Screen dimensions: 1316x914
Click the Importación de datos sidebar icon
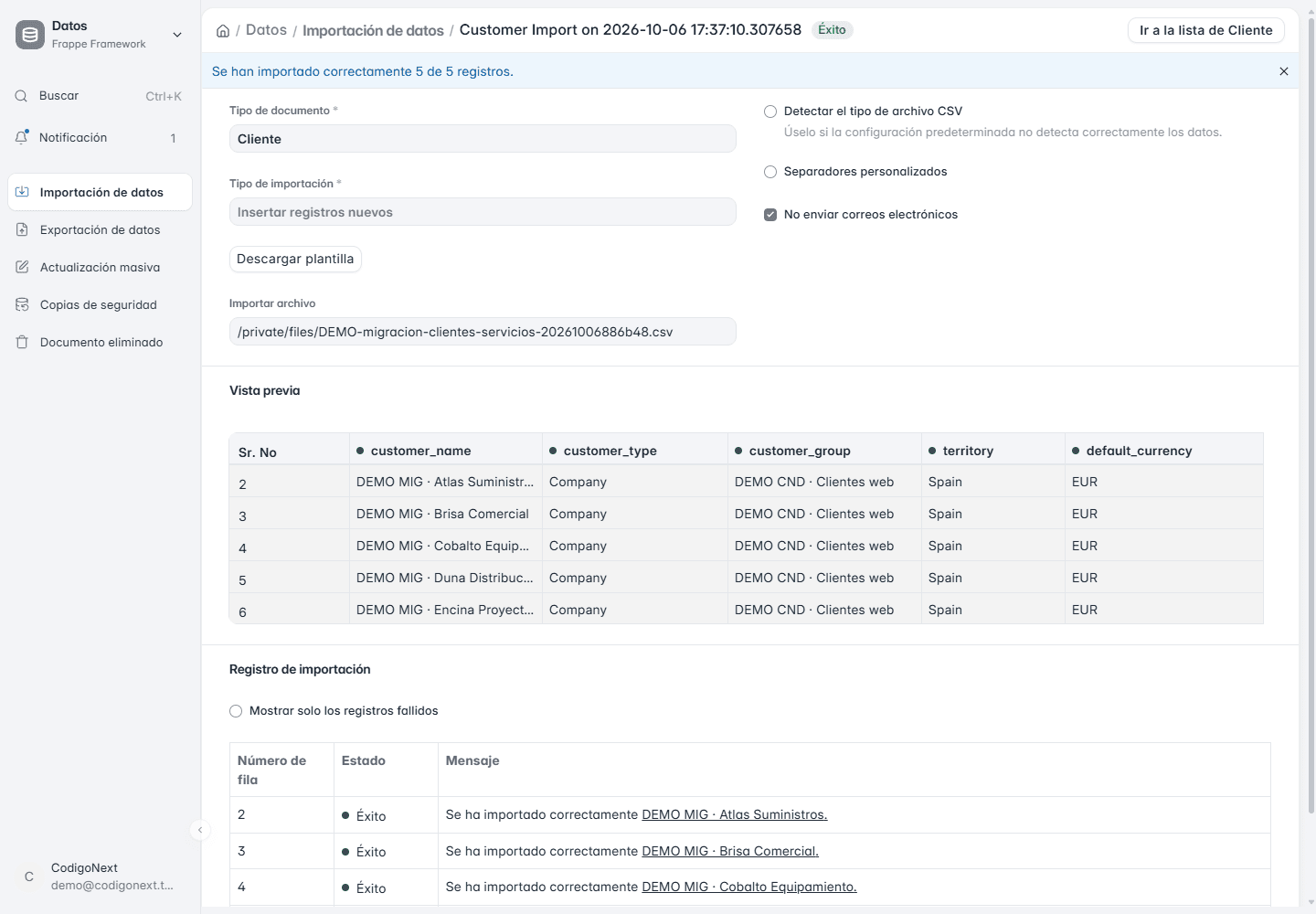coord(22,192)
